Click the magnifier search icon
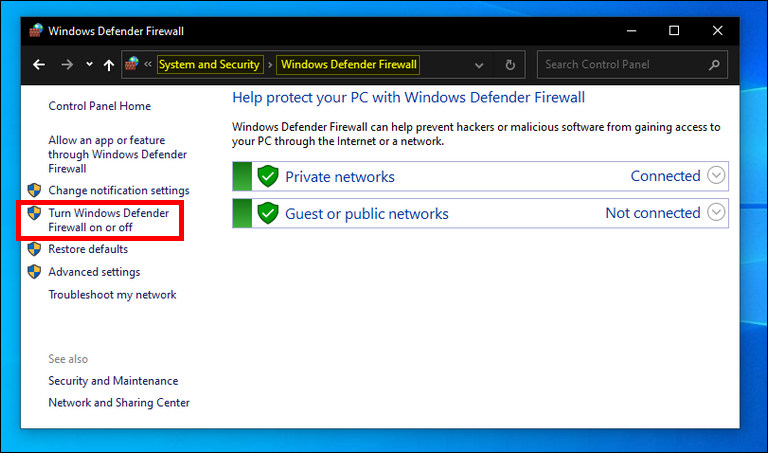 tap(714, 65)
